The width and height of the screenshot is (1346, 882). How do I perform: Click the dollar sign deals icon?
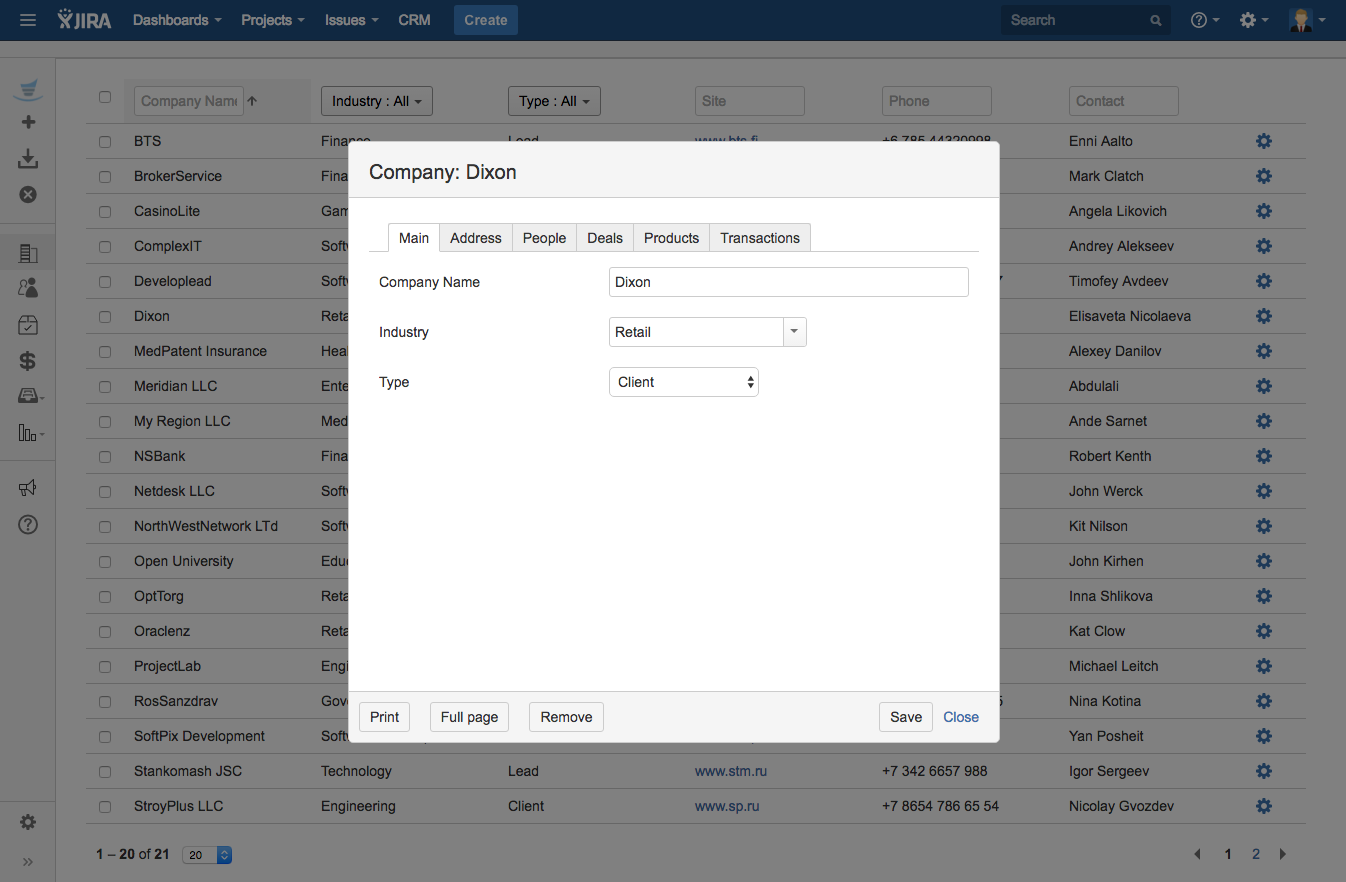pyautogui.click(x=28, y=361)
